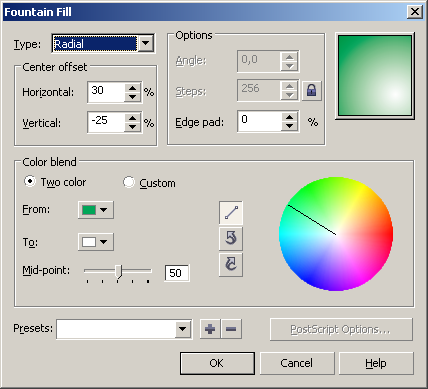Click the Edge pad input field

click(260, 121)
